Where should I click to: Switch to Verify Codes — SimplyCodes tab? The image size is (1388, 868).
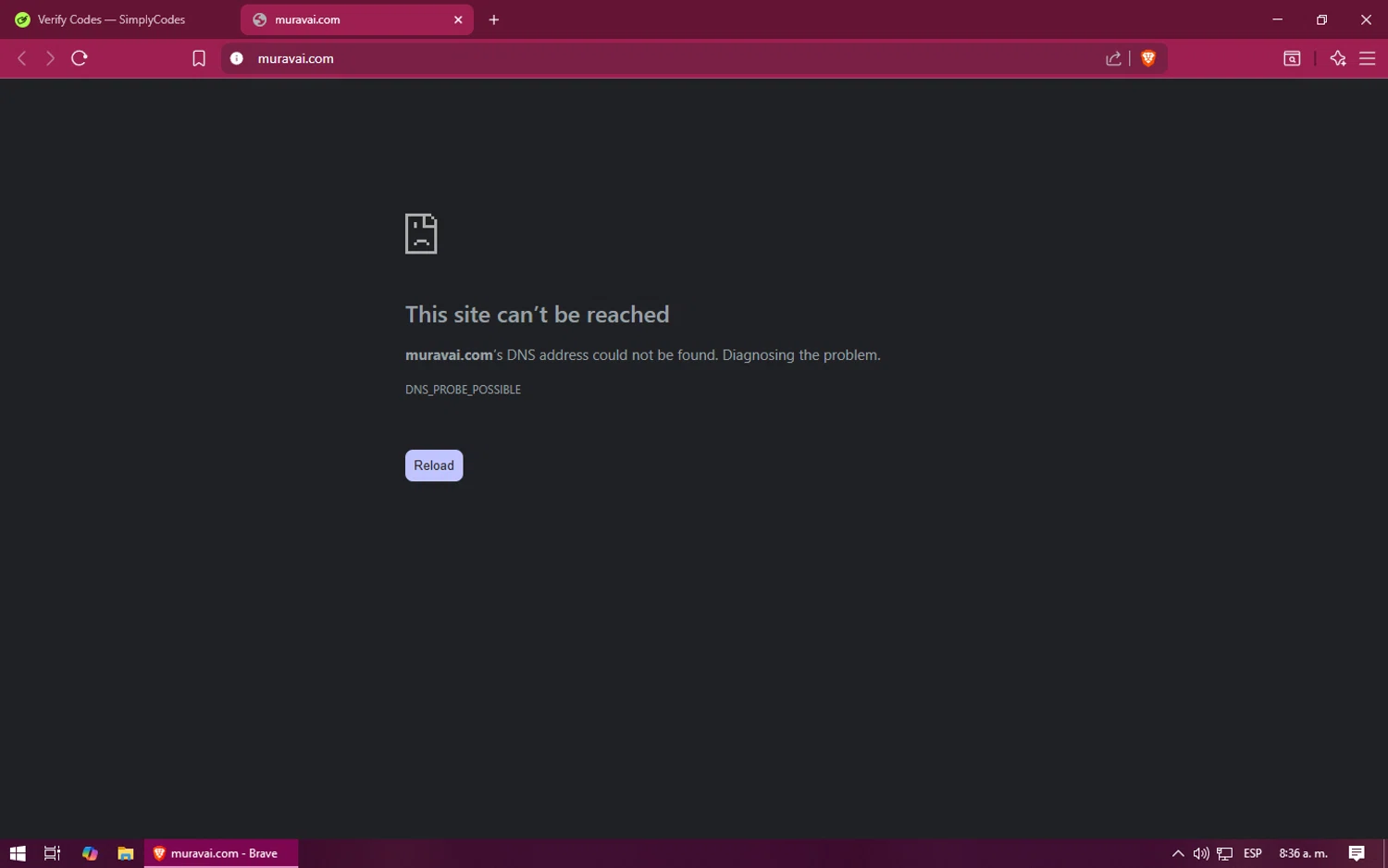(x=120, y=19)
